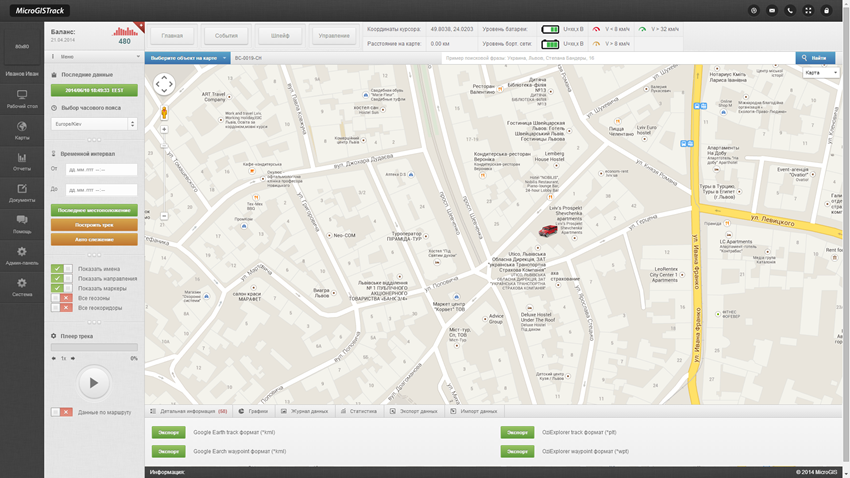The height and width of the screenshot is (478, 850).
Task: Click the Авто слежение button
Action: point(94,239)
